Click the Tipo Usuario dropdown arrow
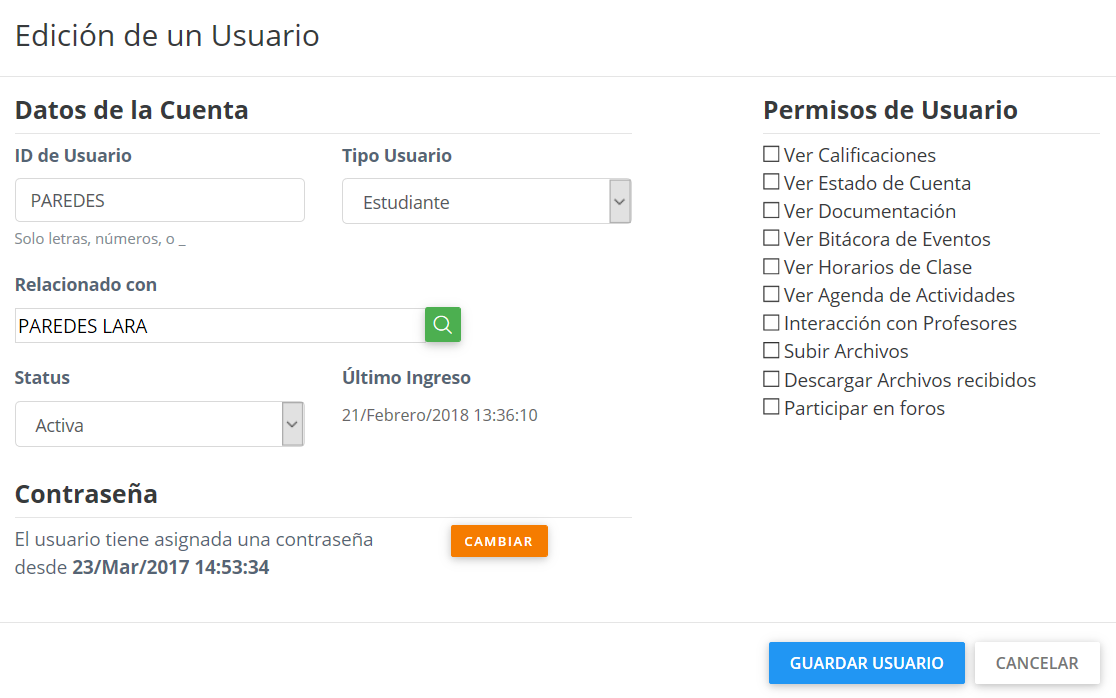The height and width of the screenshot is (698, 1116). pyautogui.click(x=620, y=202)
